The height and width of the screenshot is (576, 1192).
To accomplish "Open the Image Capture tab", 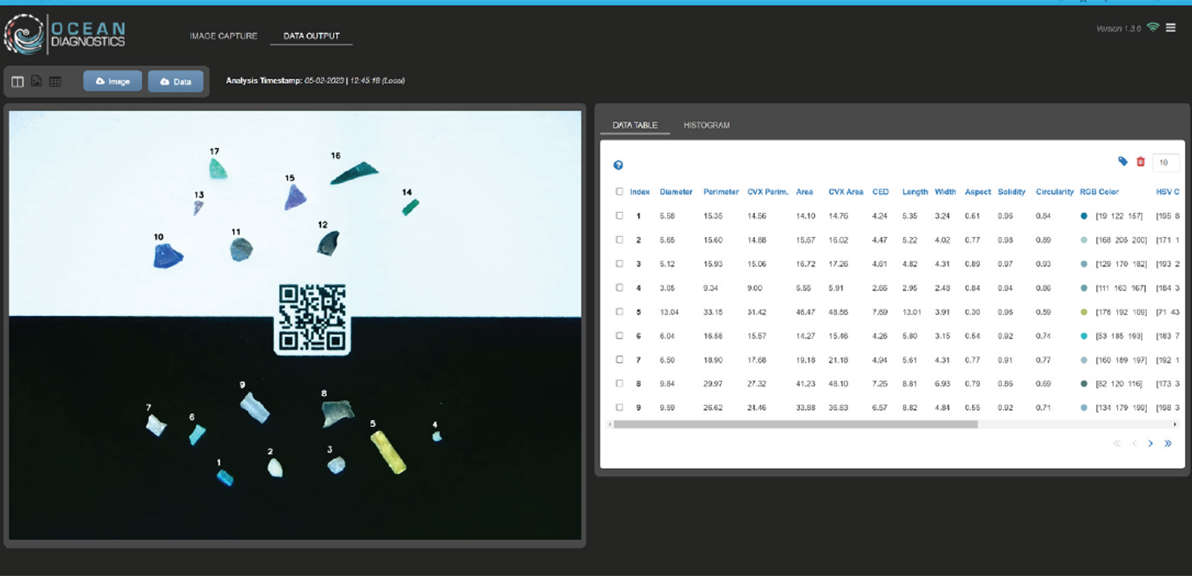I will point(223,36).
